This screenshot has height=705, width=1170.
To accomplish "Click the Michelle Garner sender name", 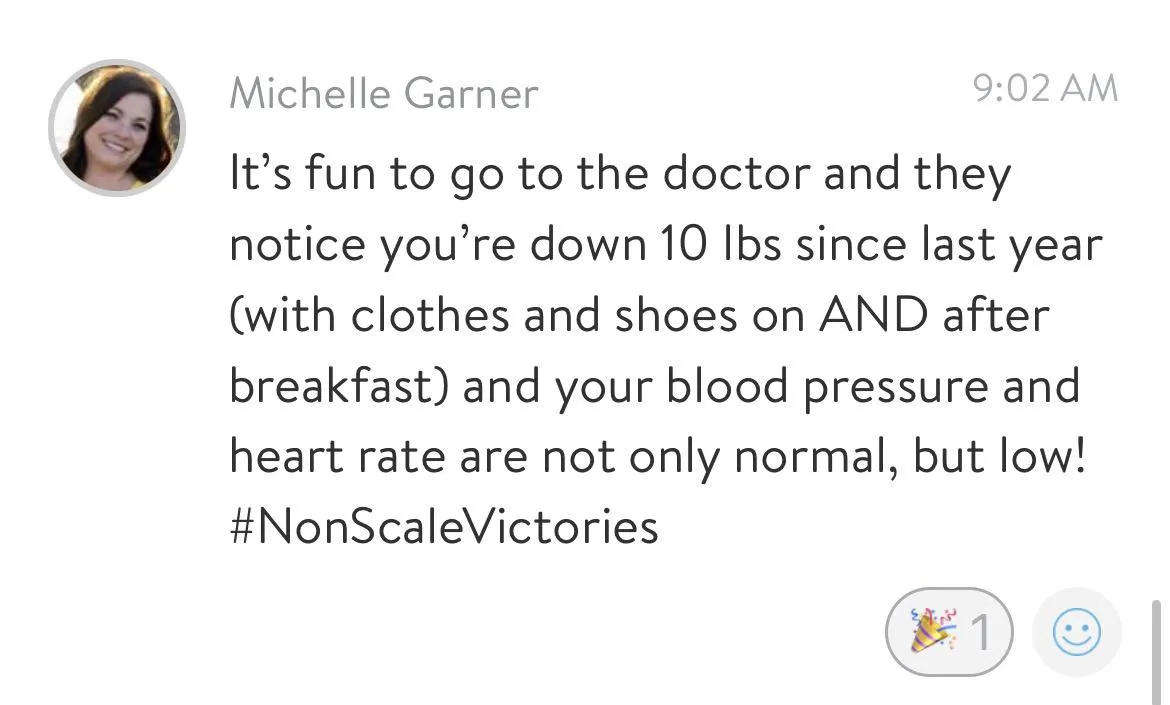I will pyautogui.click(x=384, y=94).
